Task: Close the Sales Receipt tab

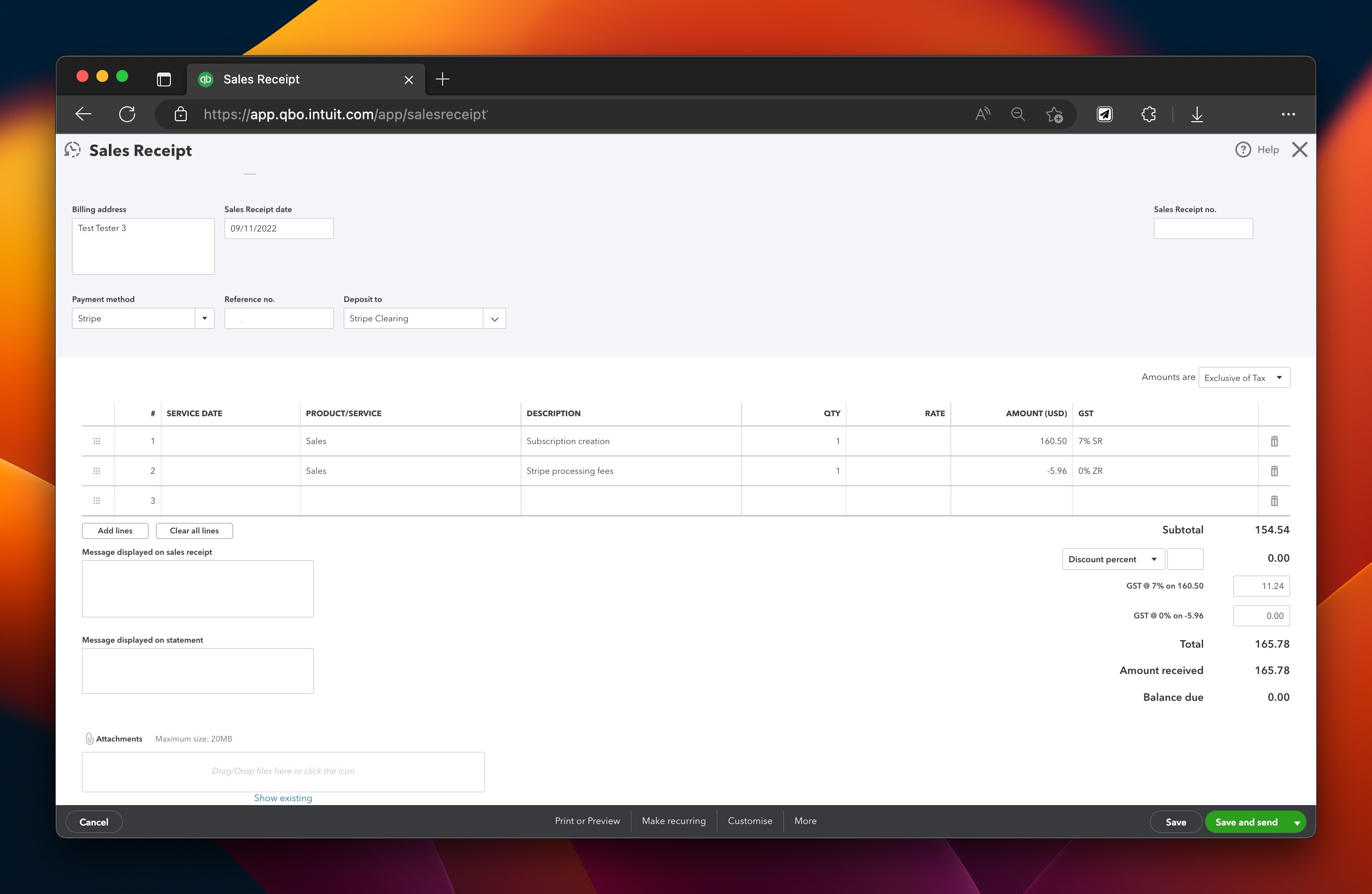Action: [409, 79]
